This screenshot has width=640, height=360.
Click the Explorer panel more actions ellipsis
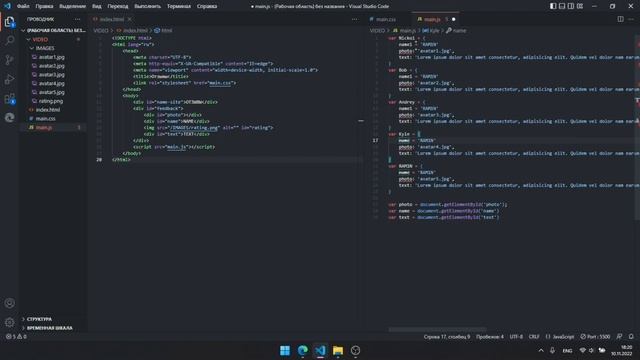78,19
